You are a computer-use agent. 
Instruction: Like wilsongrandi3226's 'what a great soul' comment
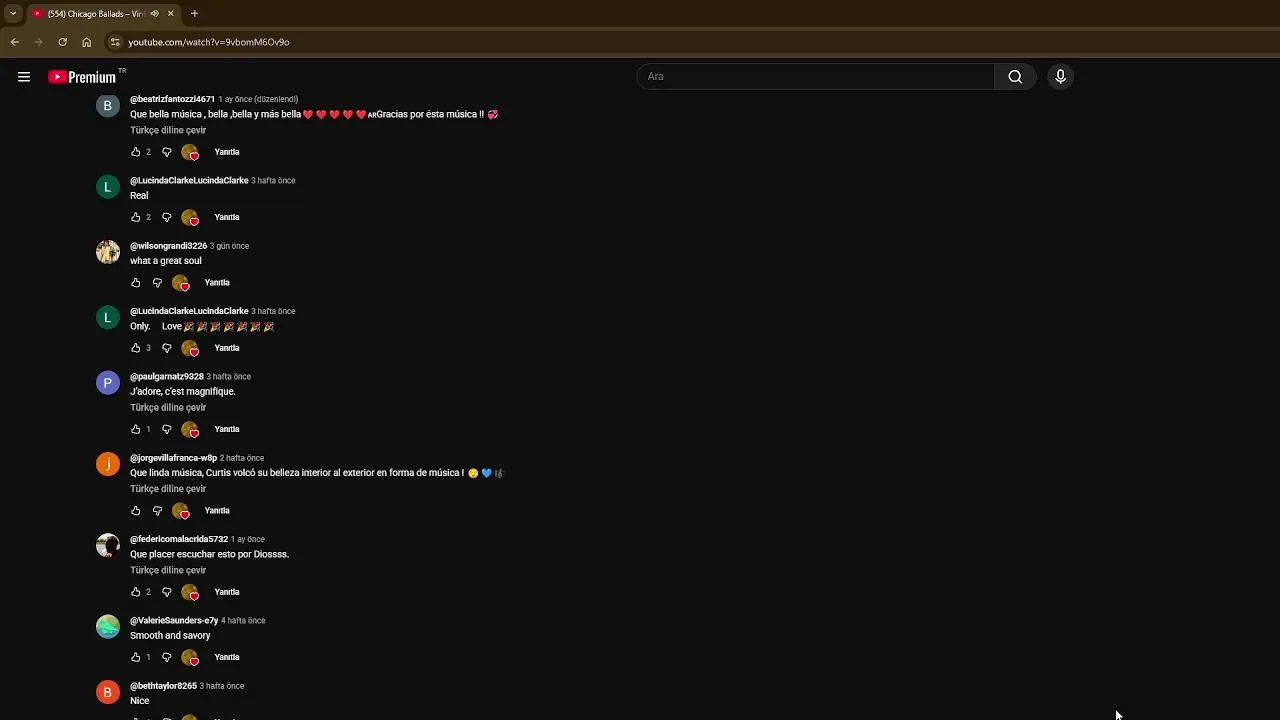click(x=136, y=283)
